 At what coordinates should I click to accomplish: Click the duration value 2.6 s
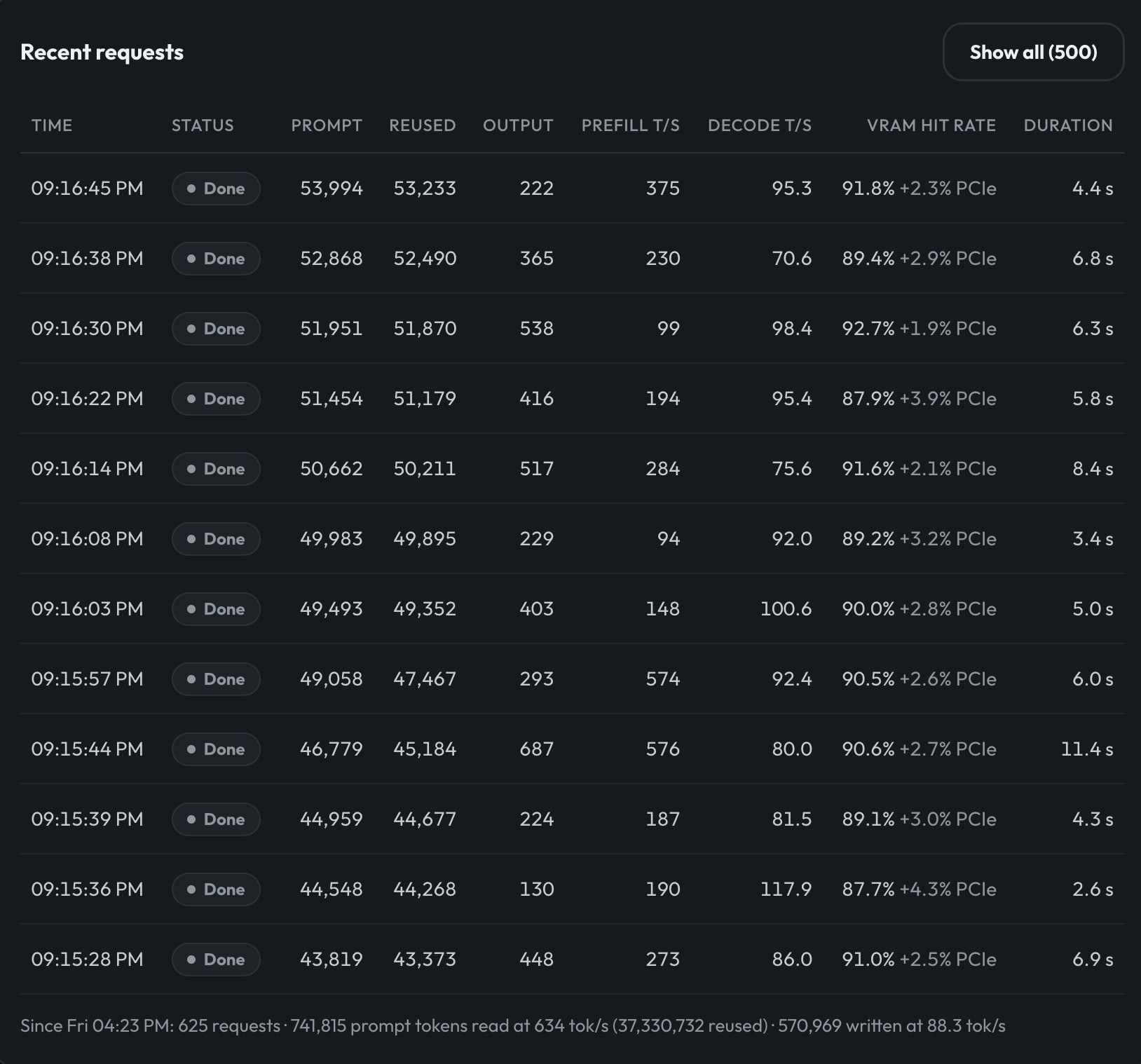[x=1093, y=889]
